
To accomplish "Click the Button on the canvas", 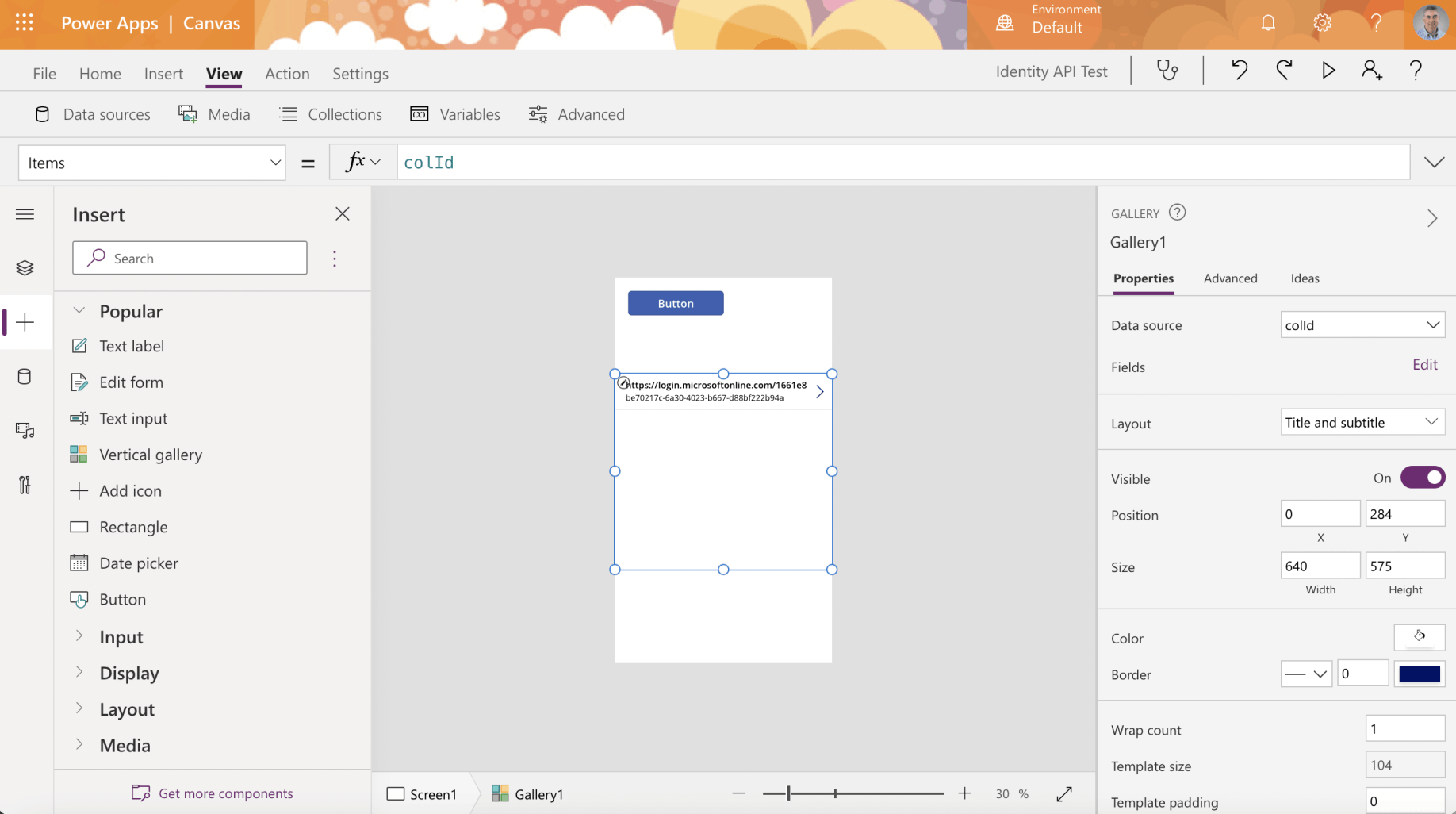I will 676,303.
